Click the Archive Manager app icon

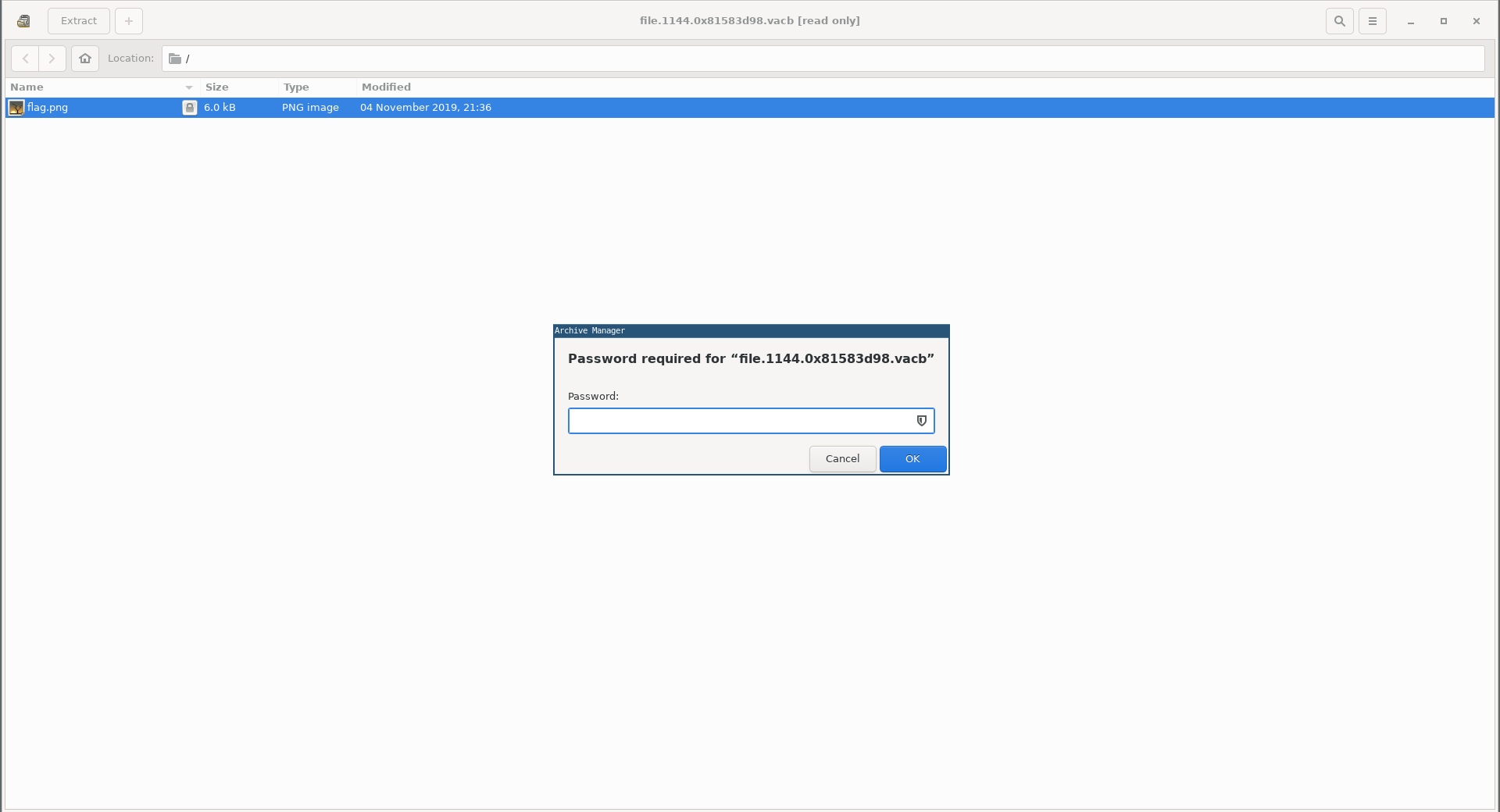point(23,21)
